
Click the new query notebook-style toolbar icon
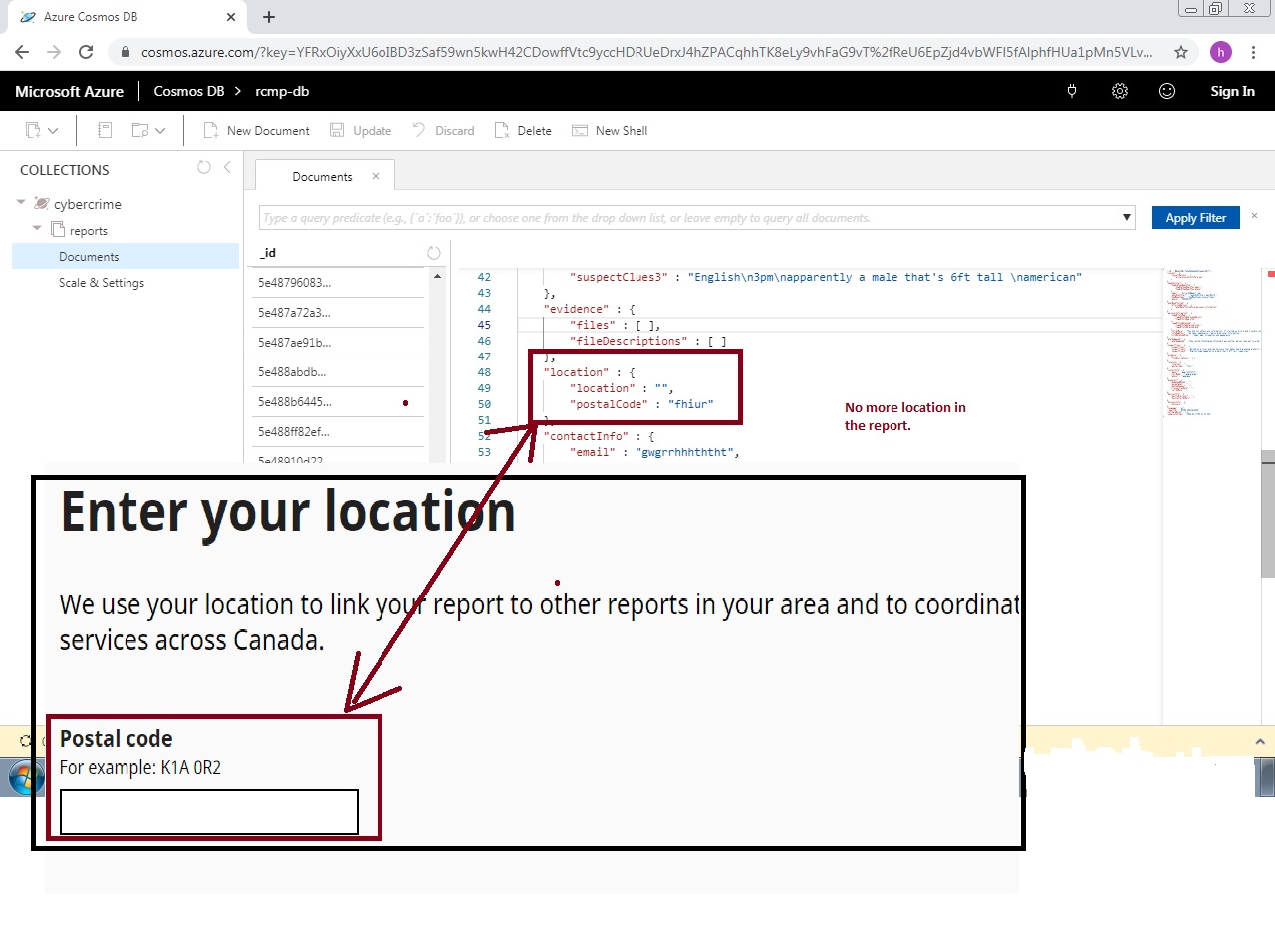coord(105,130)
